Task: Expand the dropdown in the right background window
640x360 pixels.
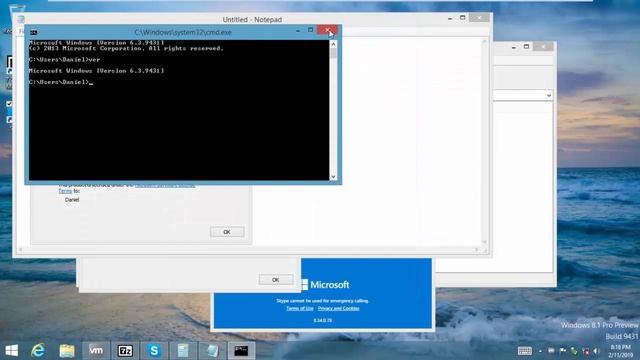Action: (x=549, y=96)
